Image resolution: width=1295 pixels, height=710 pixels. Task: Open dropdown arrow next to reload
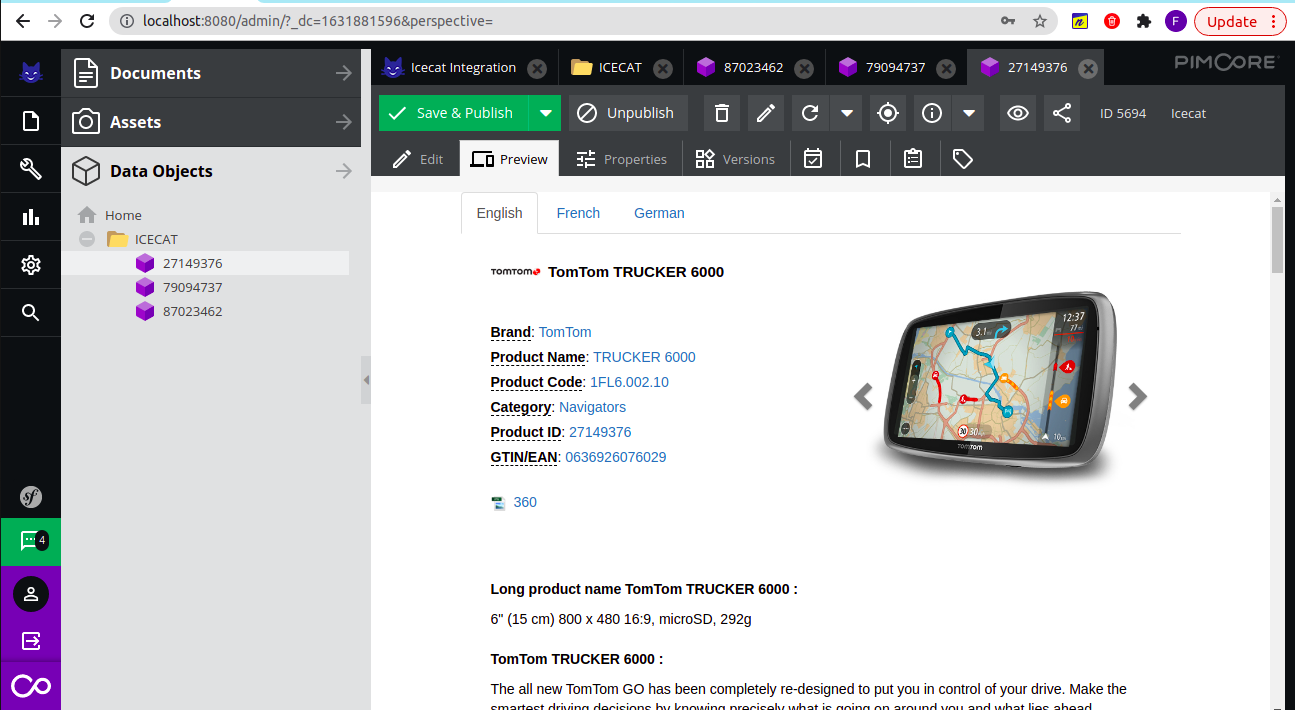[x=846, y=113]
